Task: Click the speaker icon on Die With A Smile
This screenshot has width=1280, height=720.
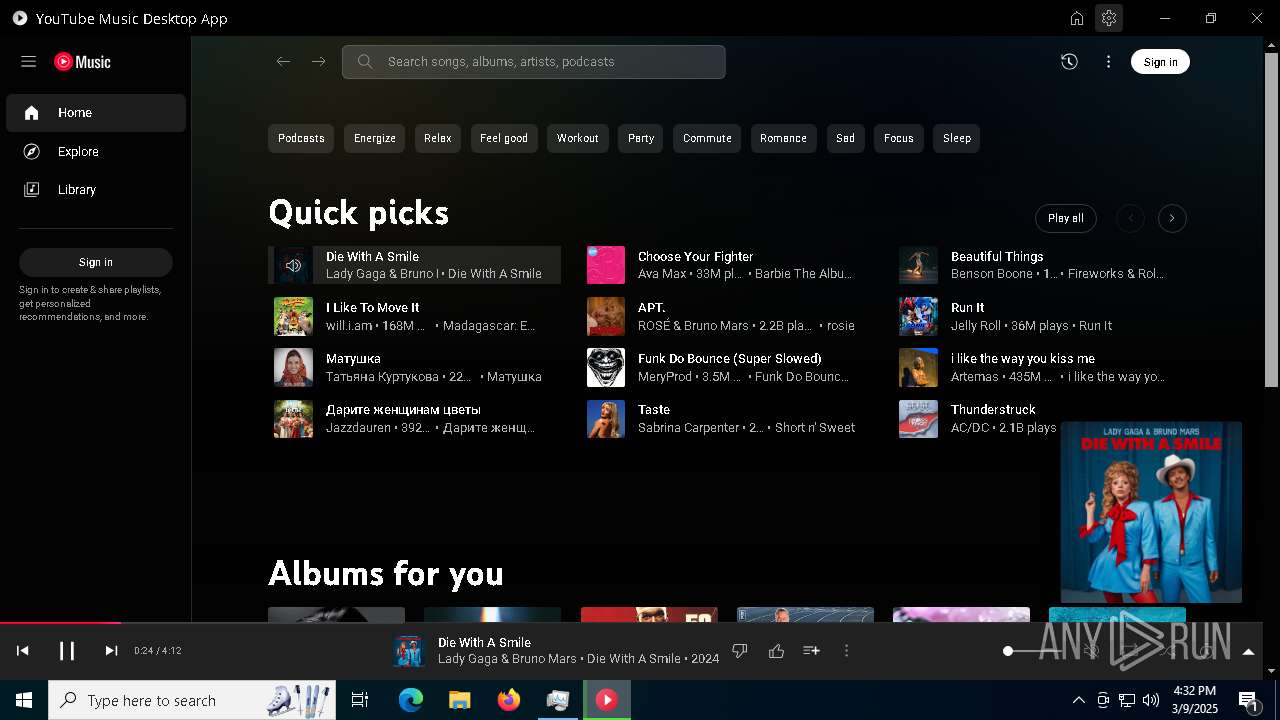Action: pyautogui.click(x=293, y=265)
